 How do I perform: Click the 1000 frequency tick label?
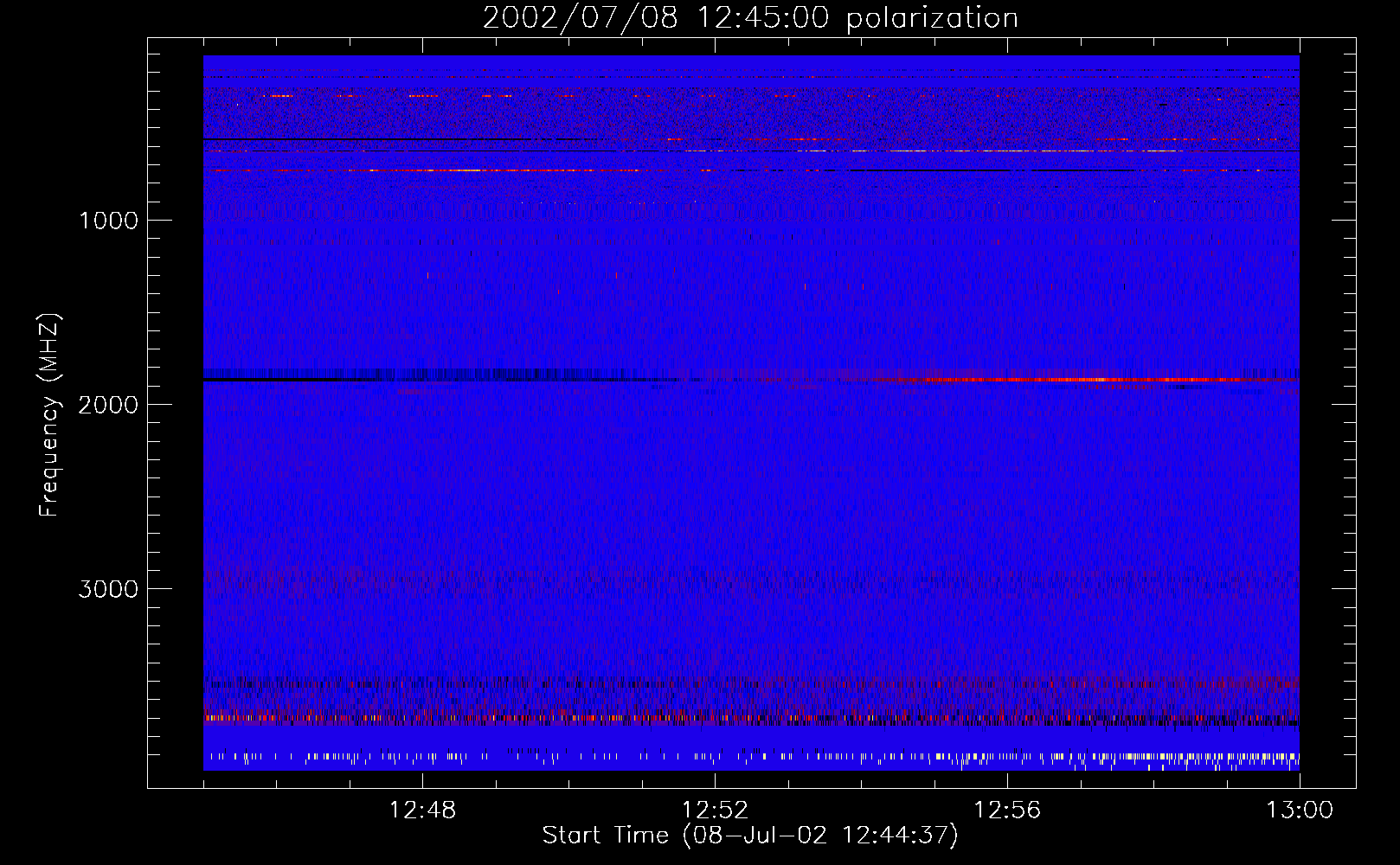[108, 221]
